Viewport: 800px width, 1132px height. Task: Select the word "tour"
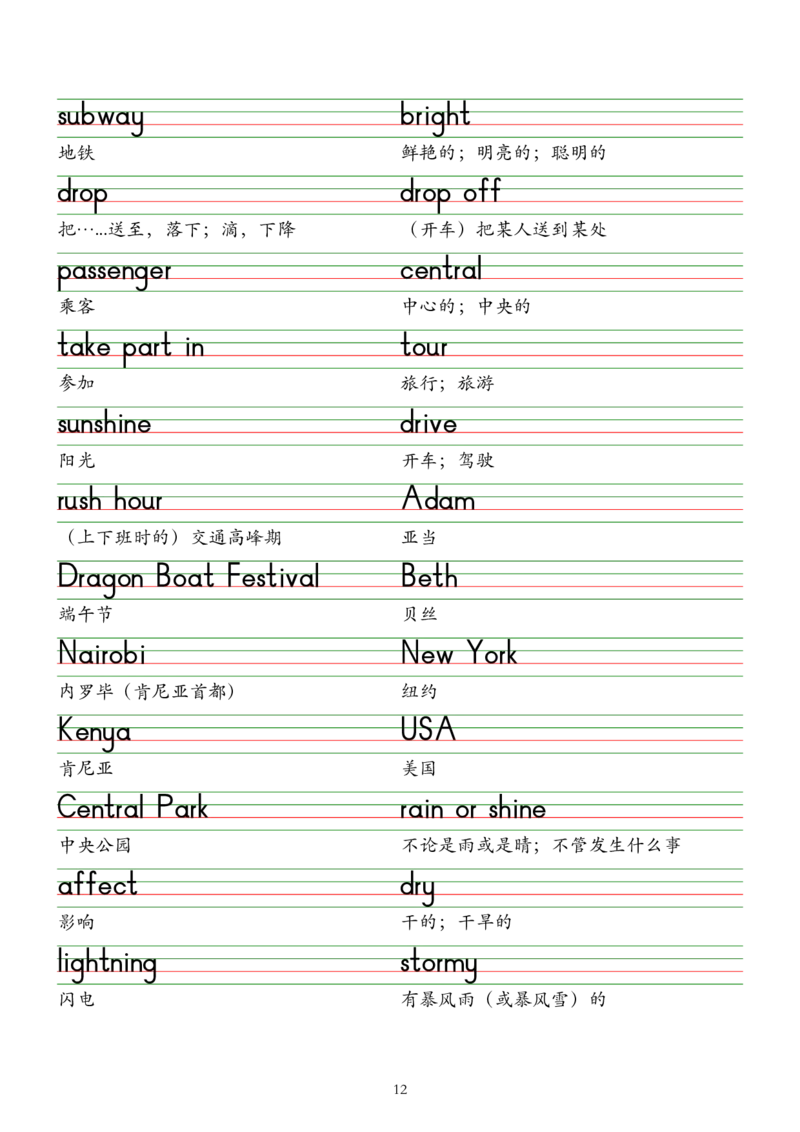tap(423, 349)
